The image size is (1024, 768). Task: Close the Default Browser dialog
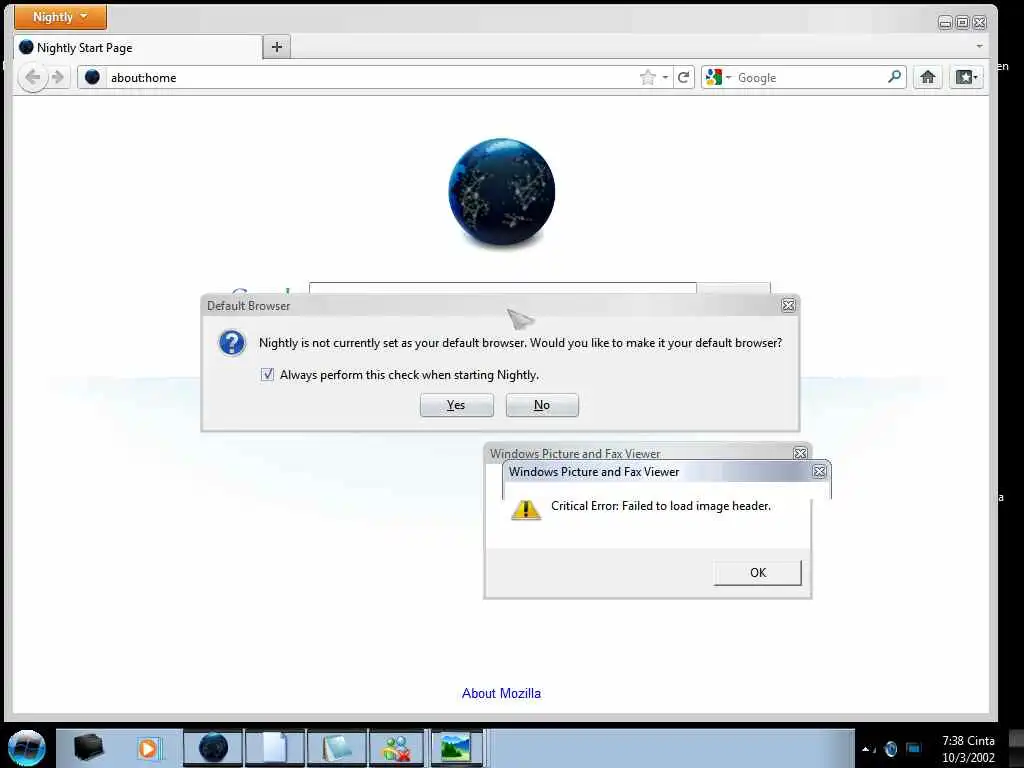click(x=788, y=305)
